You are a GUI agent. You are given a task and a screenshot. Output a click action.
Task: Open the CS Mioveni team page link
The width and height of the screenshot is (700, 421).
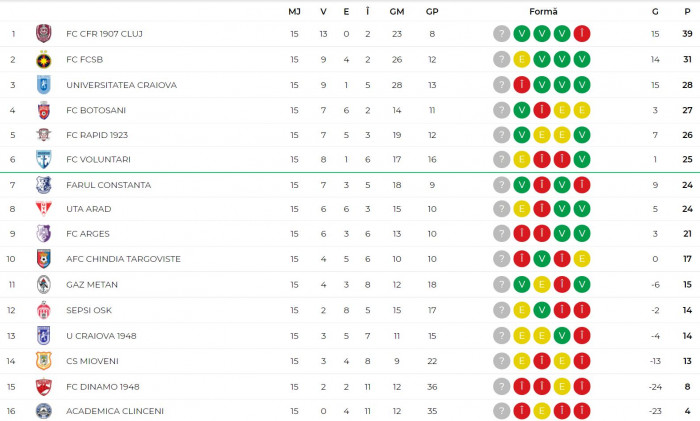point(92,361)
